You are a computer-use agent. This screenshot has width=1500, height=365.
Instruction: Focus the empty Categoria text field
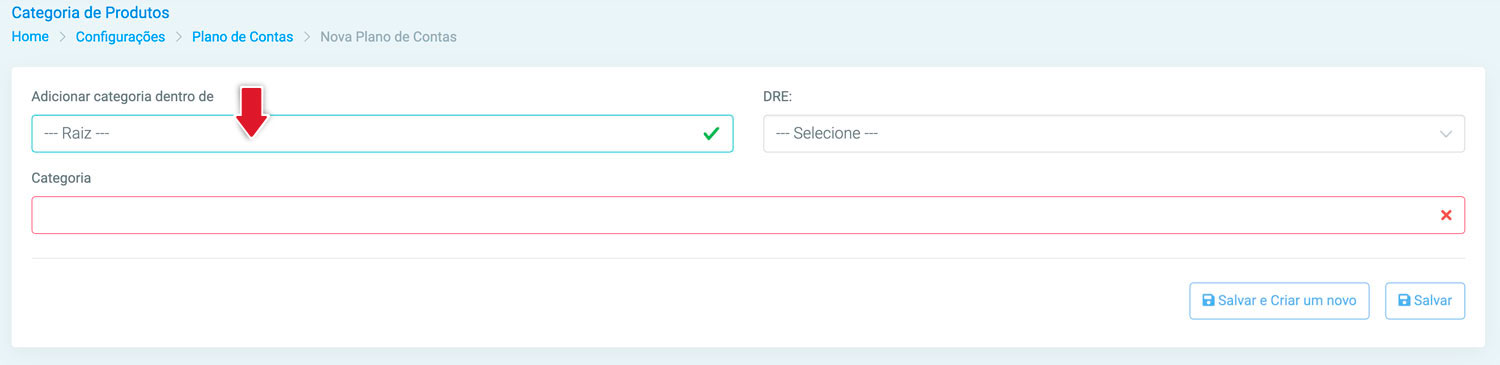[748, 215]
